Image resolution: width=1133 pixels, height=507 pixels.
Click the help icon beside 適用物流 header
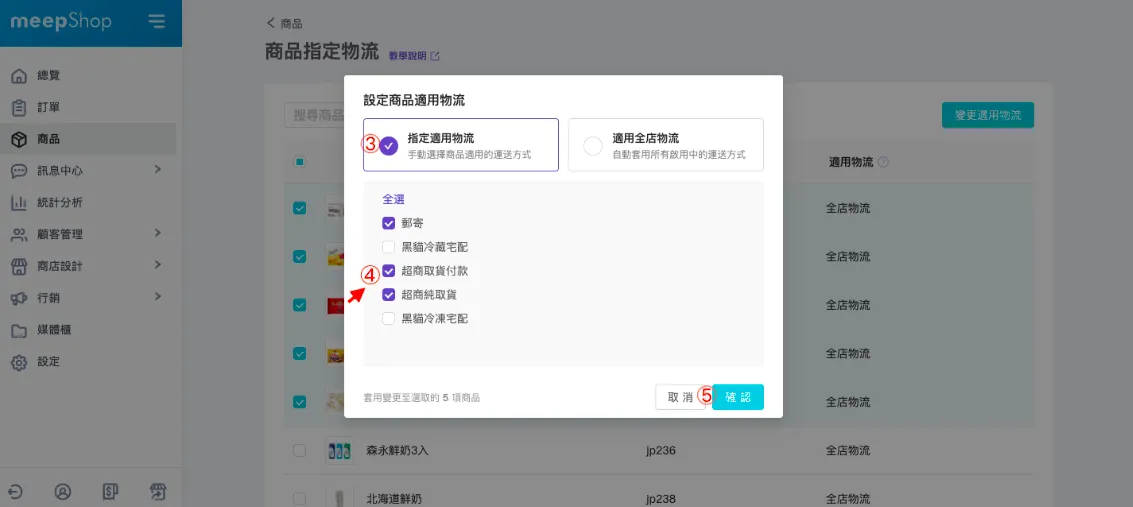[882, 162]
